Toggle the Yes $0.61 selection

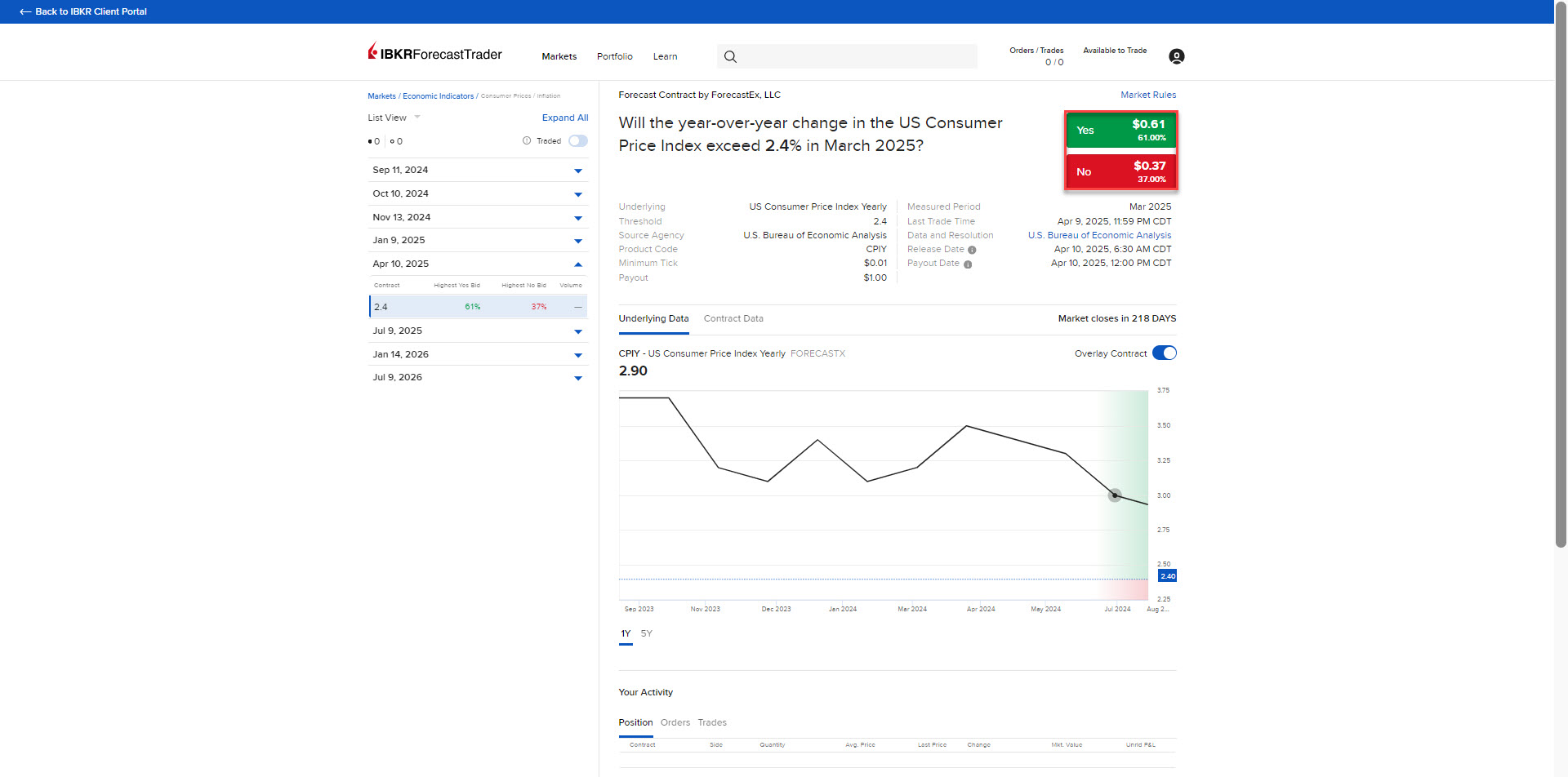(x=1120, y=131)
